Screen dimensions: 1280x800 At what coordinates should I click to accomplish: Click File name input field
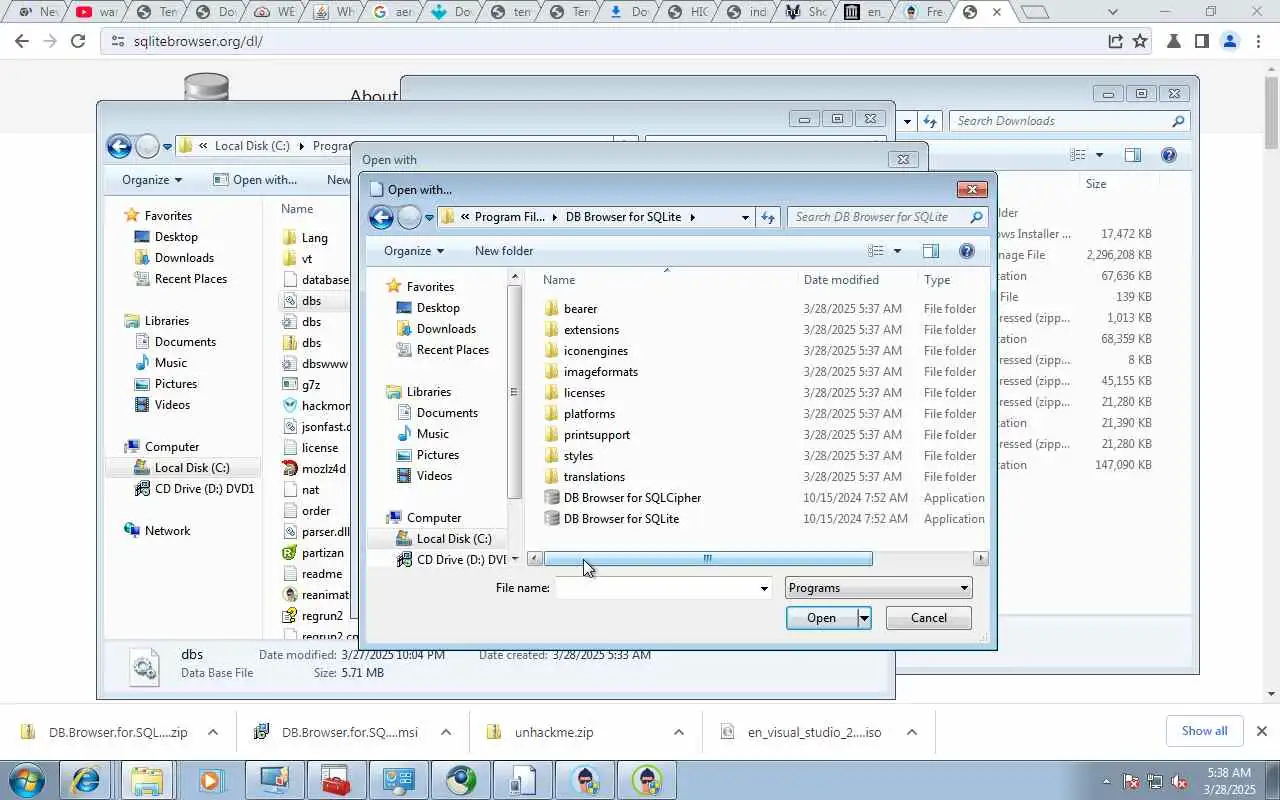tap(657, 588)
